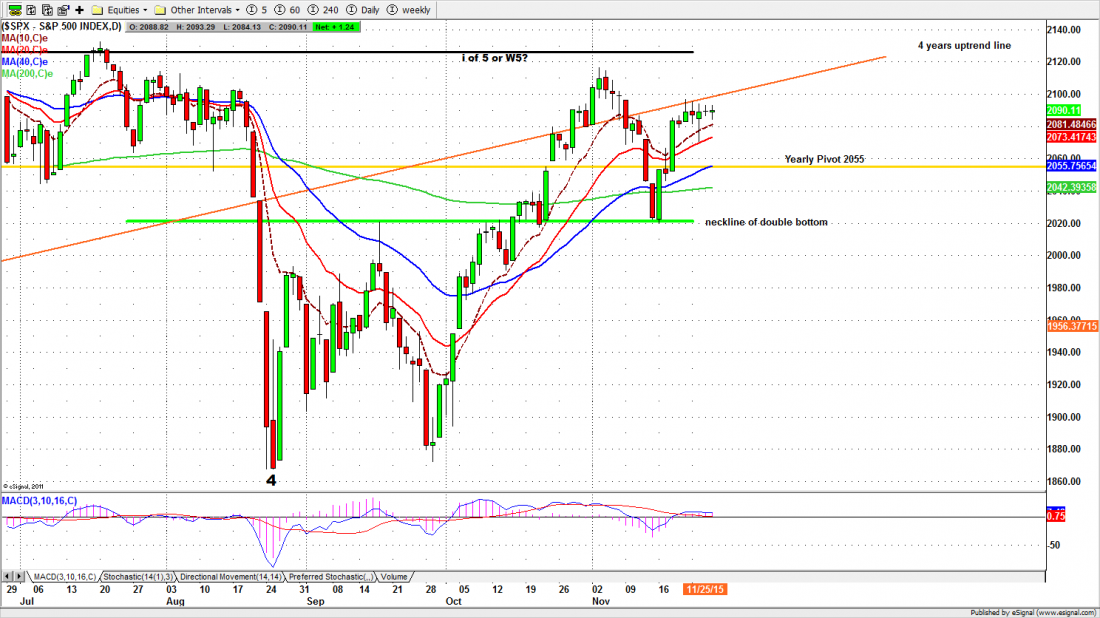
Task: Click the fourth toolbar icon before the plus
Action: (x=62, y=9)
